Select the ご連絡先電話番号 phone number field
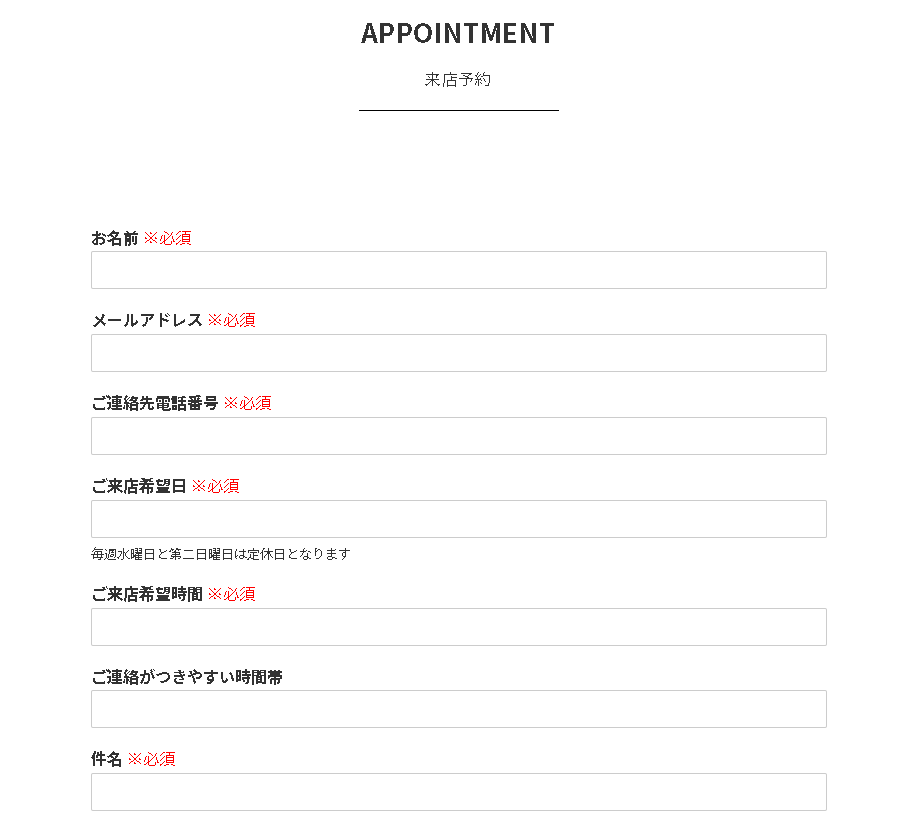This screenshot has height=820, width=906. tap(459, 436)
